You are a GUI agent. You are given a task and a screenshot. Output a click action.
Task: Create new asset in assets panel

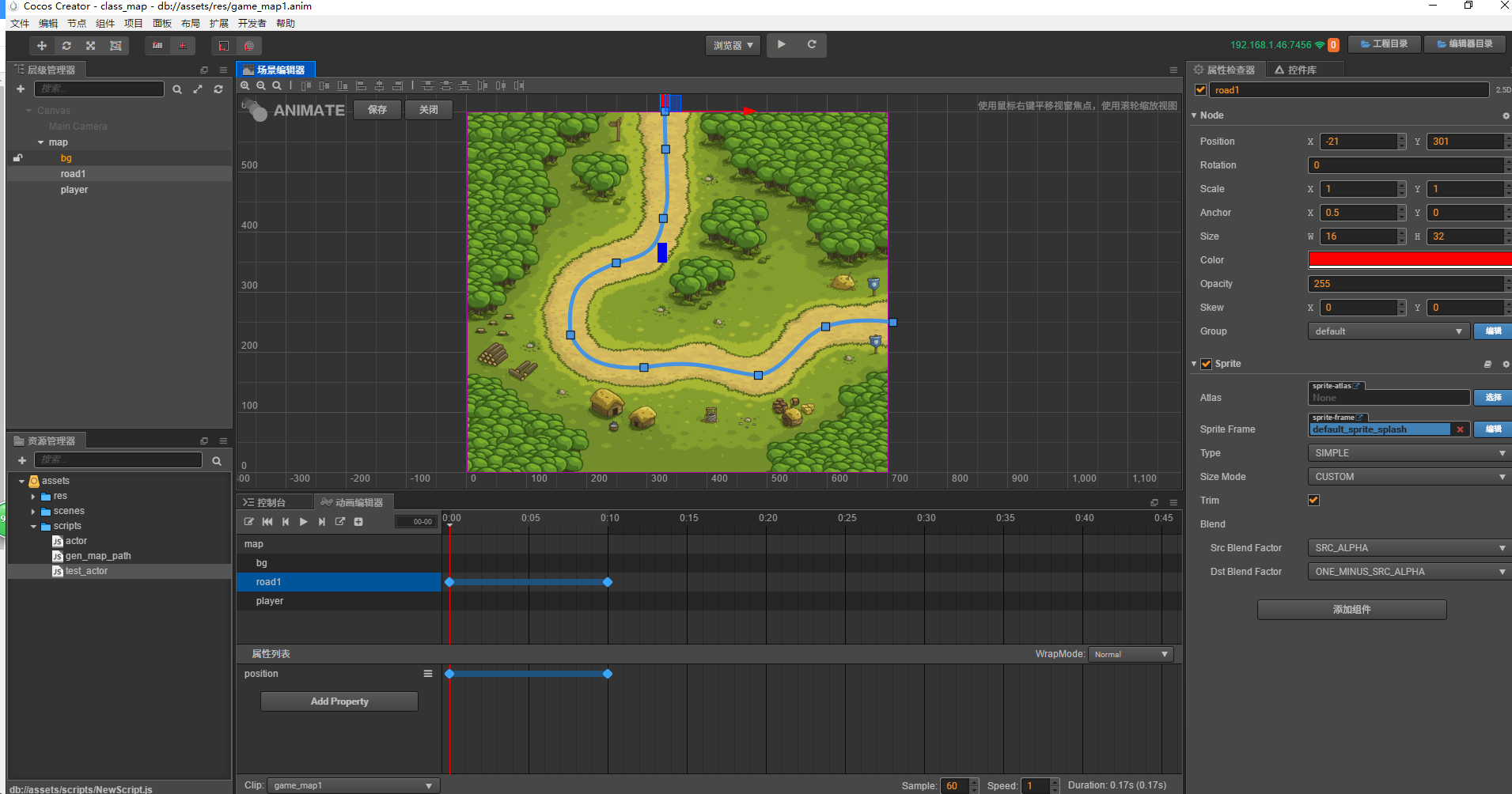click(x=22, y=460)
